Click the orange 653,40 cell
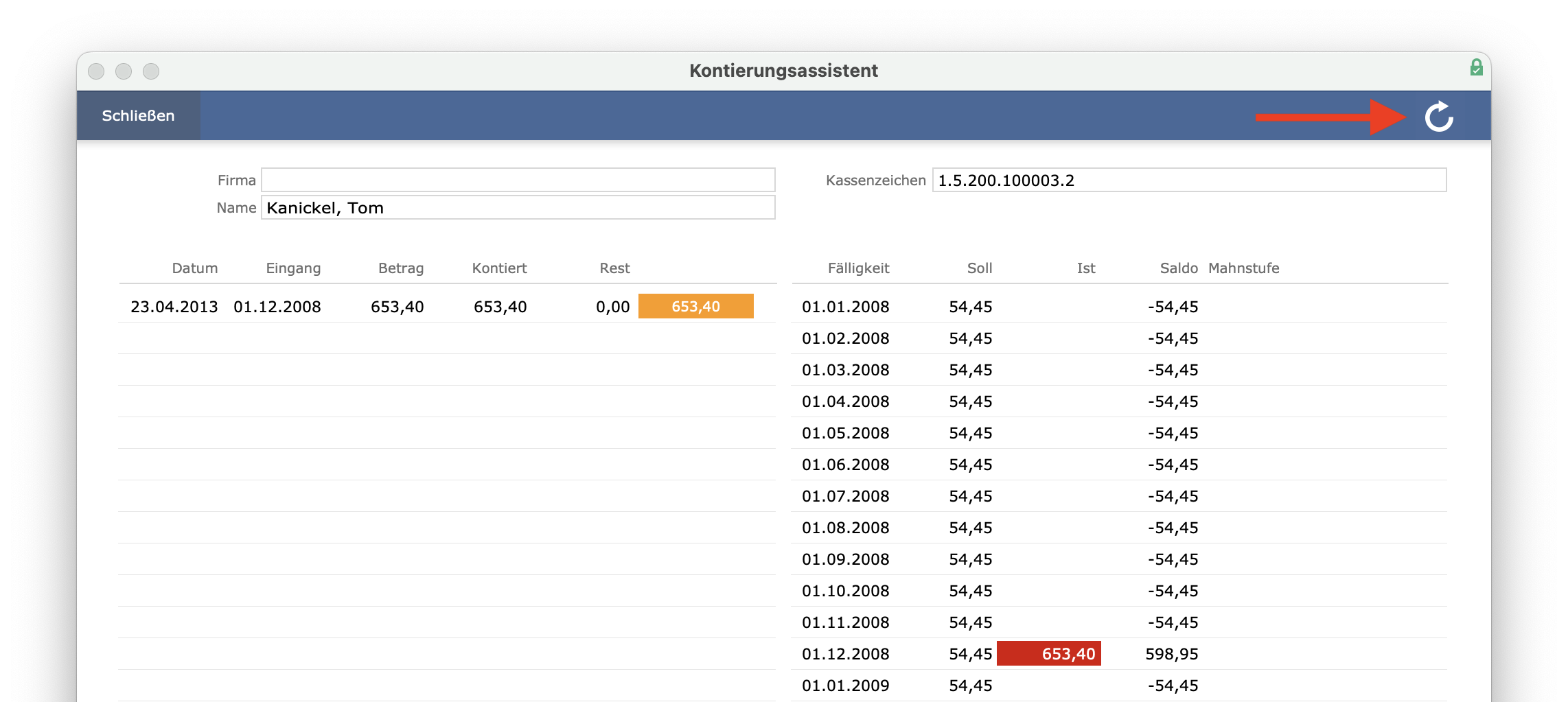 (695, 306)
